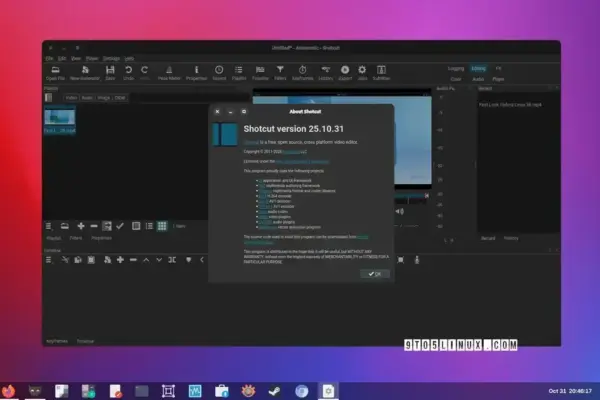600x400 pixels.
Task: Open the timeline hamburger menu
Action: 49,260
